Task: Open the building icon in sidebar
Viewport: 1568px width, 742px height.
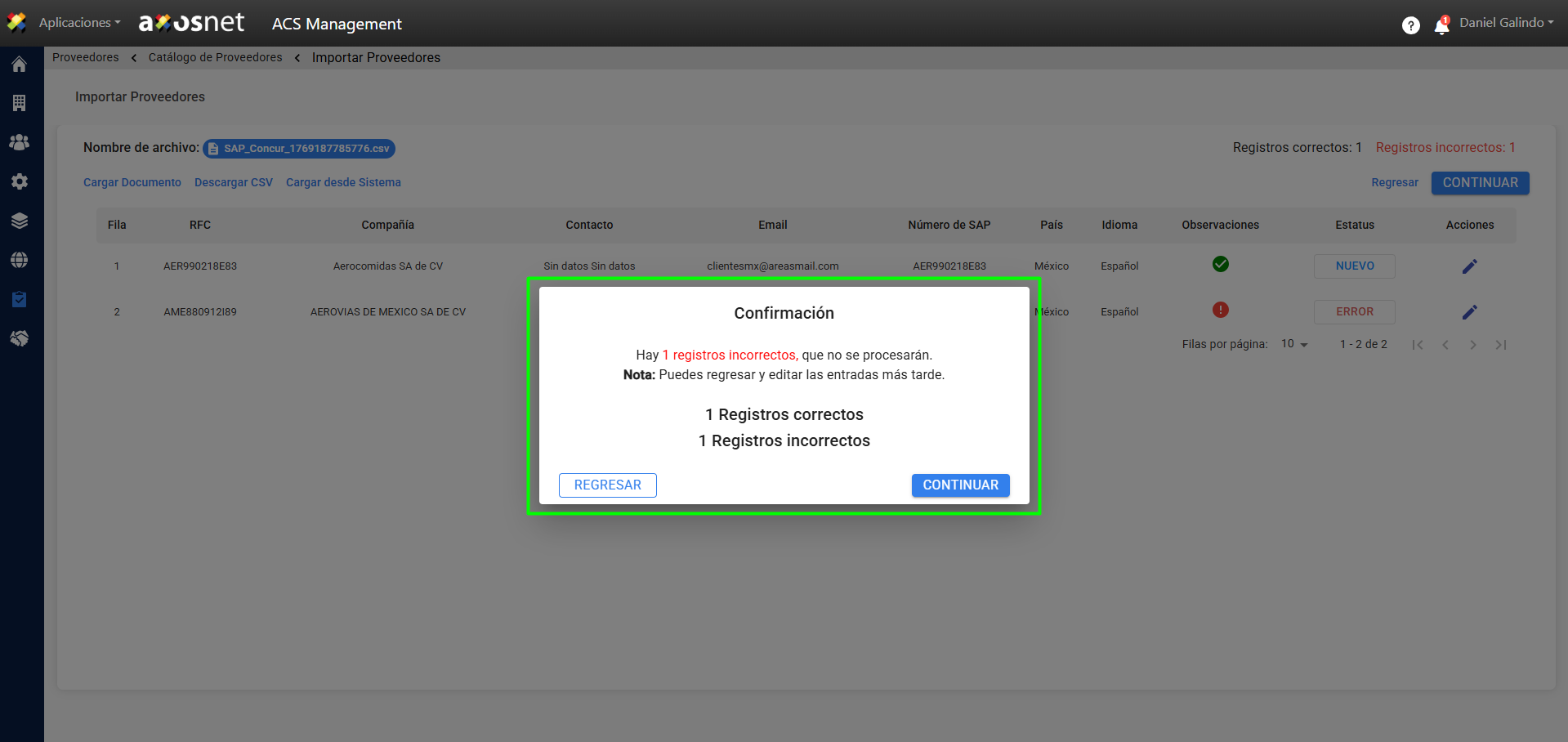Action: tap(20, 103)
